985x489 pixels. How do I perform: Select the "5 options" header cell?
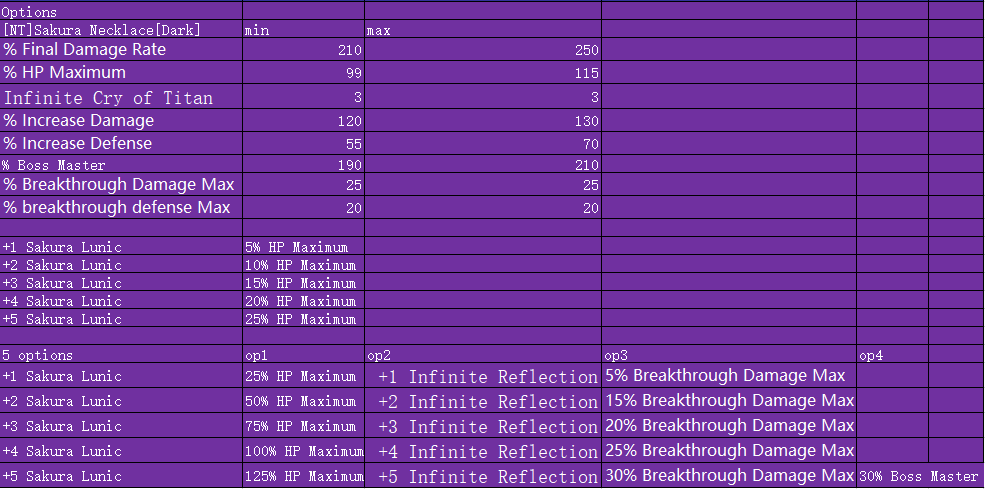(x=38, y=355)
